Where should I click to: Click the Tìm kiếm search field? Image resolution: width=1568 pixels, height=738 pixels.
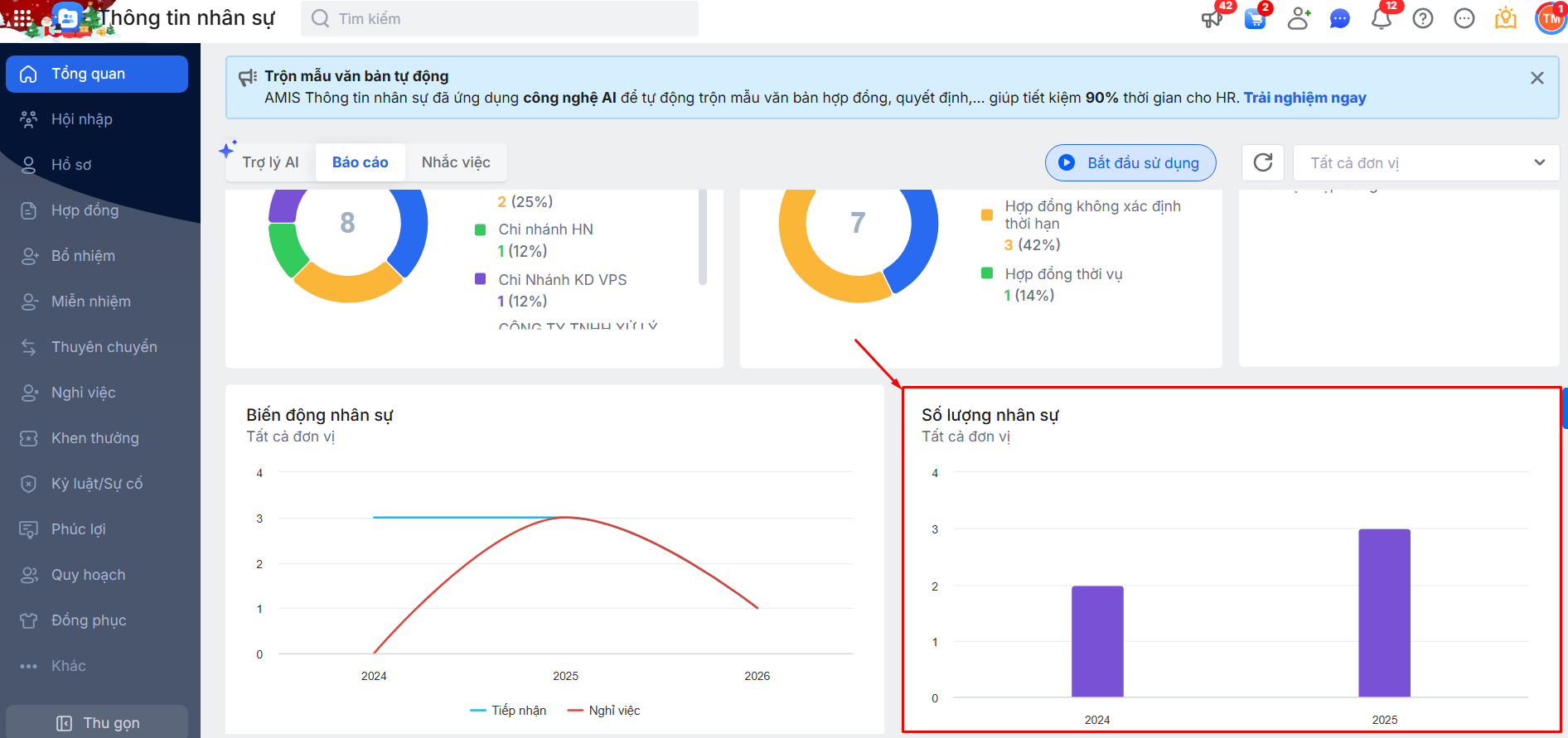point(500,19)
